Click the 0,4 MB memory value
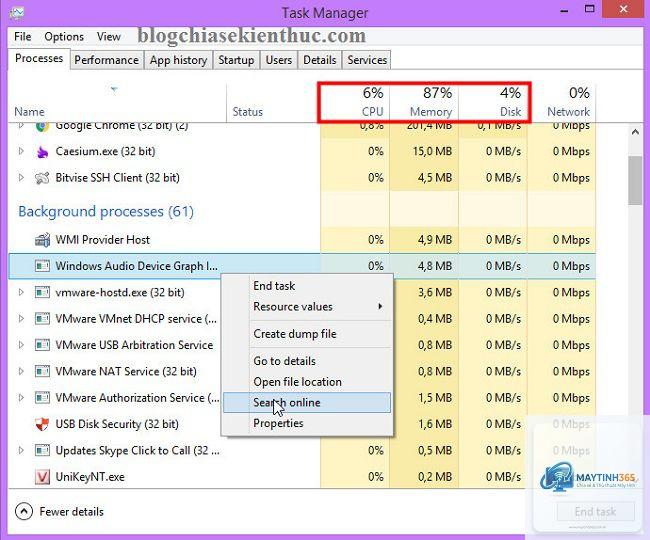This screenshot has width=650, height=540. (435, 319)
